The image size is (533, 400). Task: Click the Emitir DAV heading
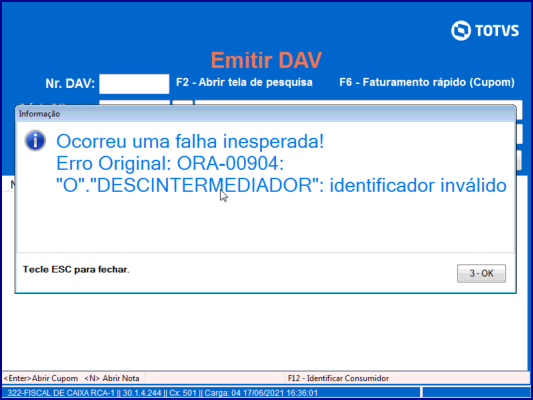pyautogui.click(x=266, y=60)
